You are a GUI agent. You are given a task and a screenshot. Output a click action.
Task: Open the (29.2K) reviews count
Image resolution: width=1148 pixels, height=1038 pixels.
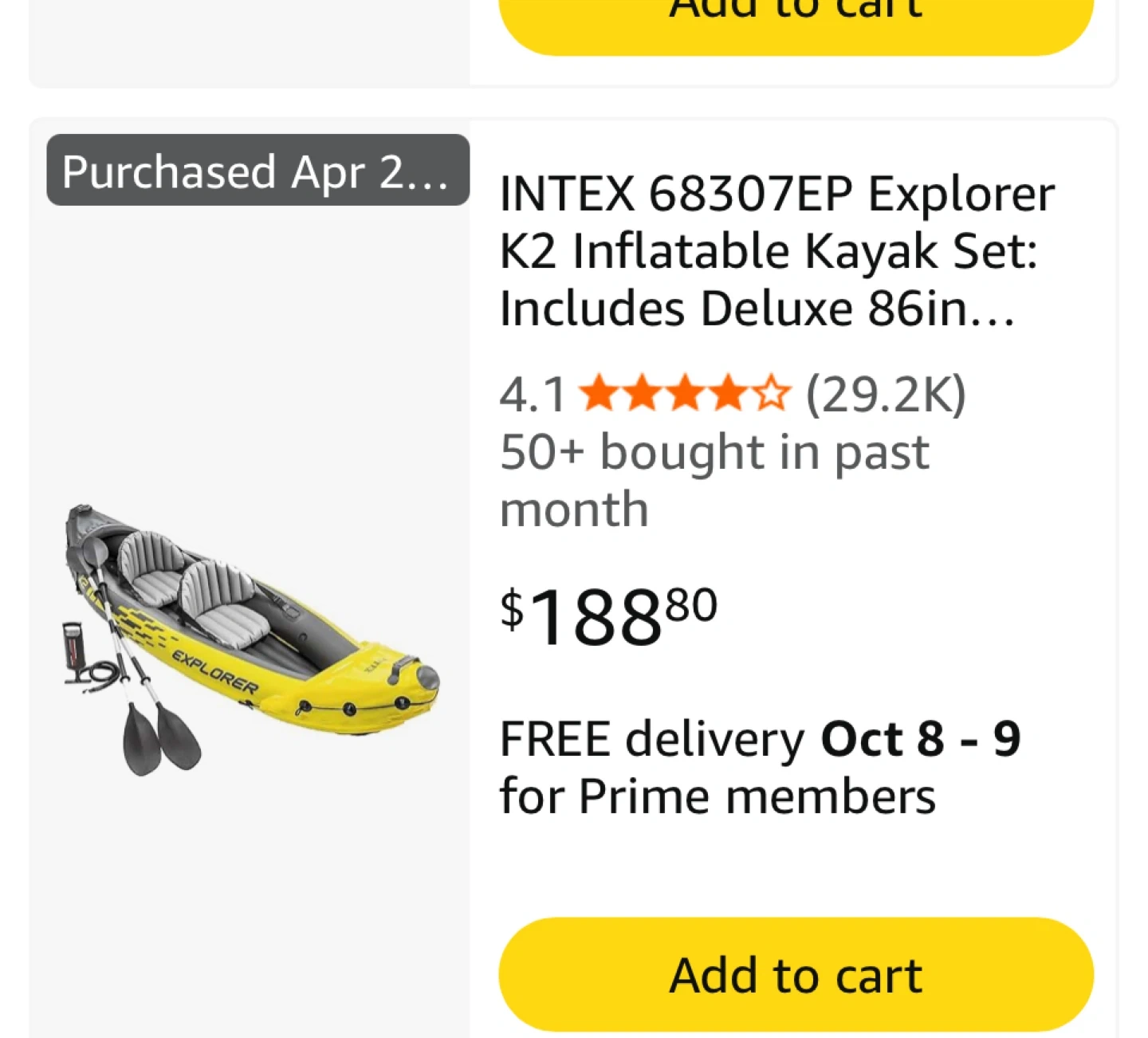coord(885,394)
